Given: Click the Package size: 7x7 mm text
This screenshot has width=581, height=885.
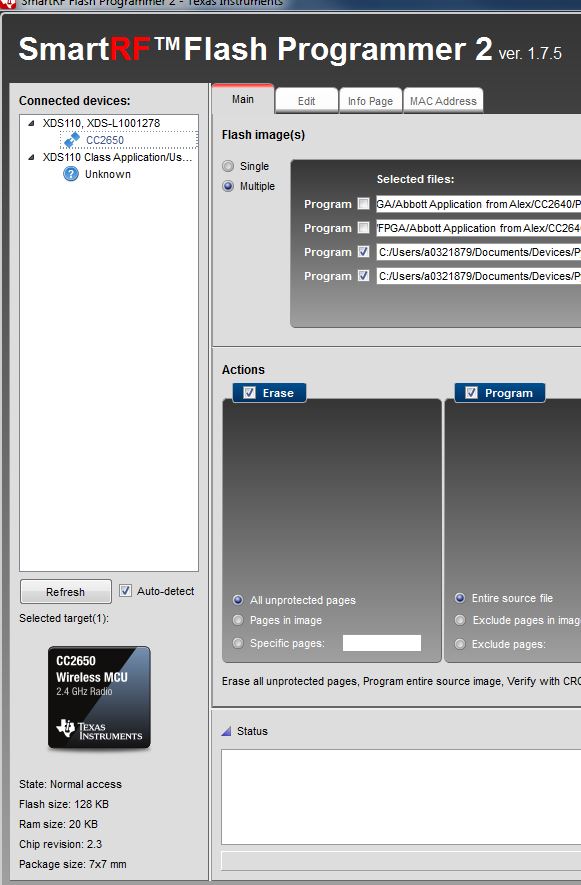Looking at the screenshot, I should (73, 865).
